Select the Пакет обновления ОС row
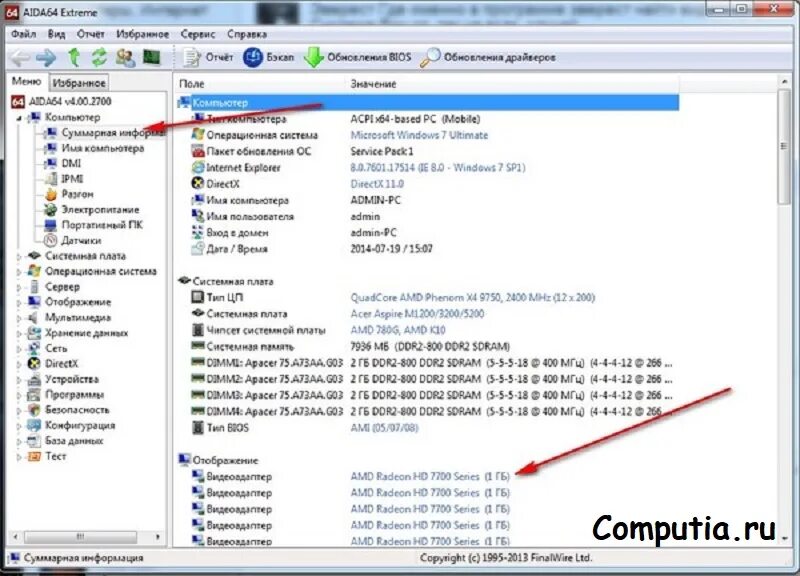 pyautogui.click(x=428, y=152)
